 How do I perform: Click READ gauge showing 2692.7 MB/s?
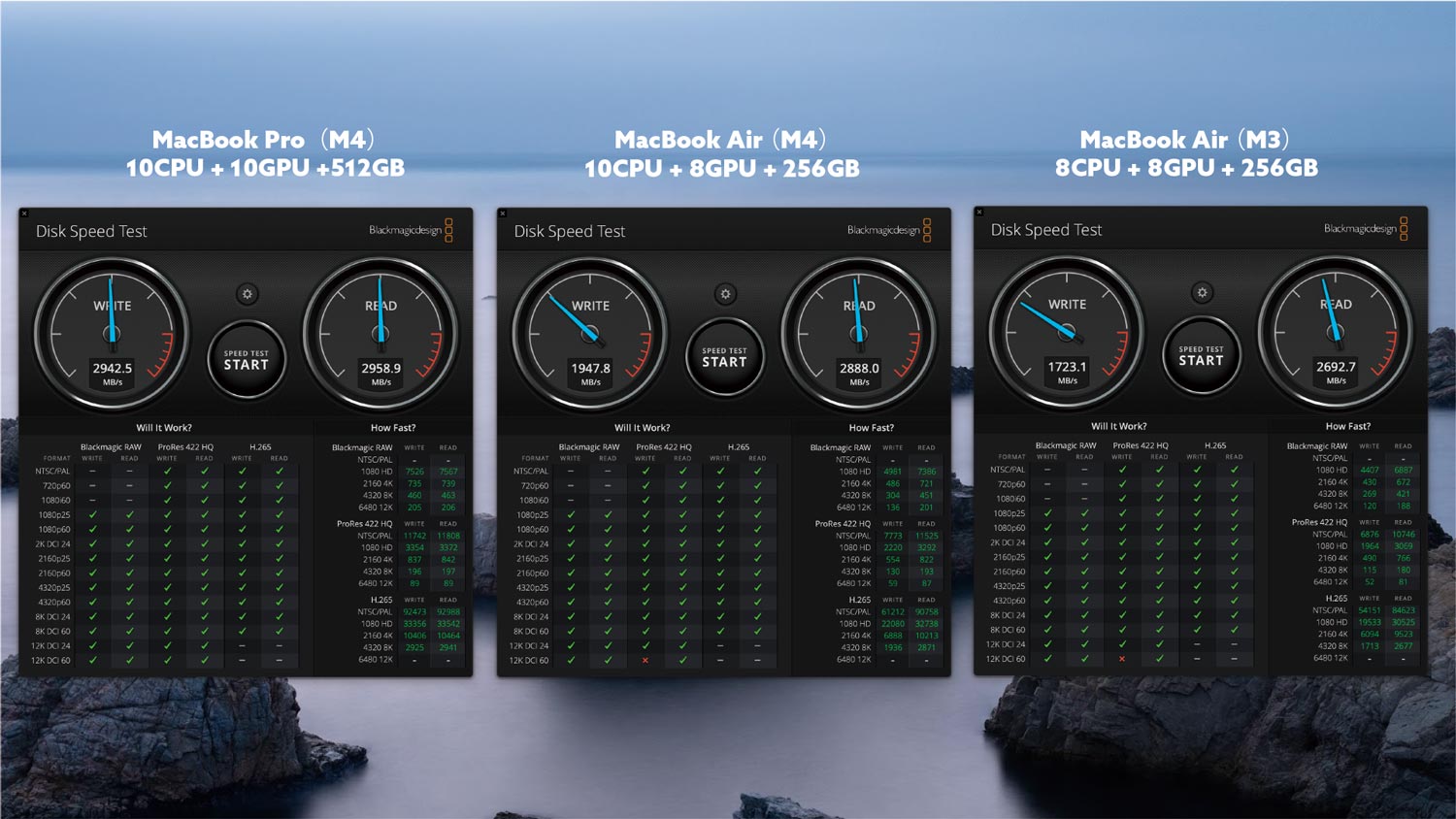1336,333
